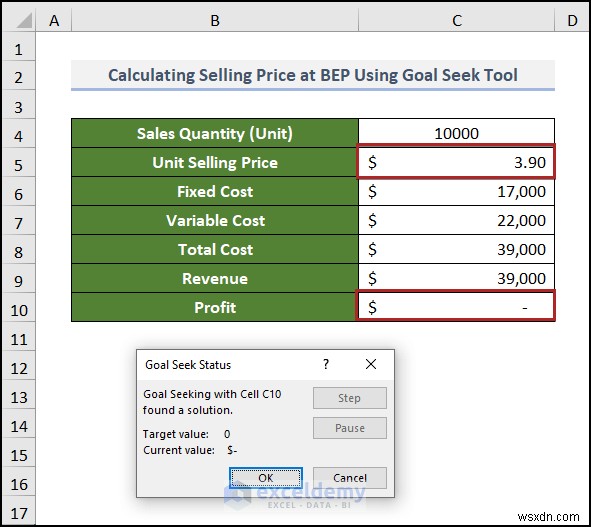Select the 'Unit Selling Price' label cell
Viewport: 591px width, 527px height.
[x=215, y=162]
